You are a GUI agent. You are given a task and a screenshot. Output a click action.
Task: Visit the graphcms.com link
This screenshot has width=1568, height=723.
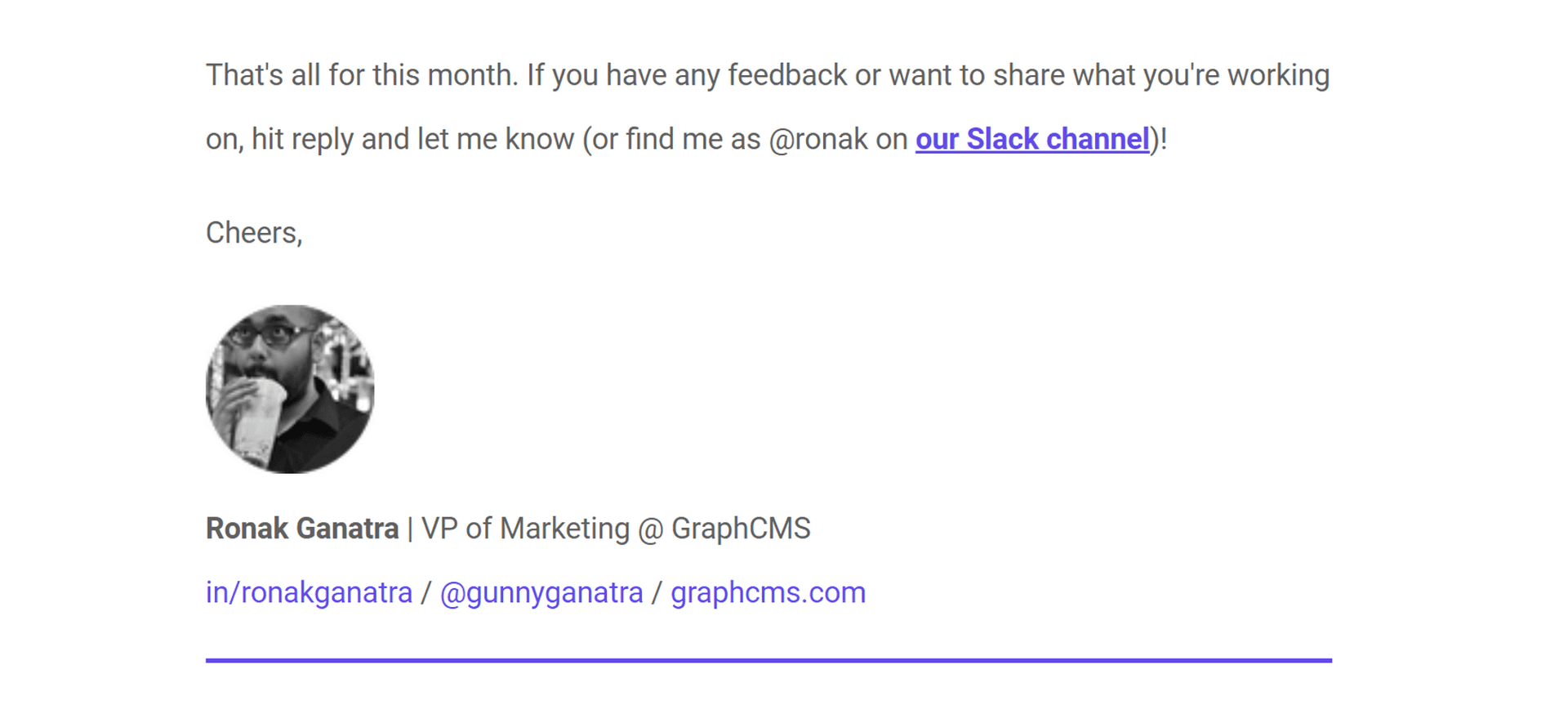pyautogui.click(x=768, y=592)
